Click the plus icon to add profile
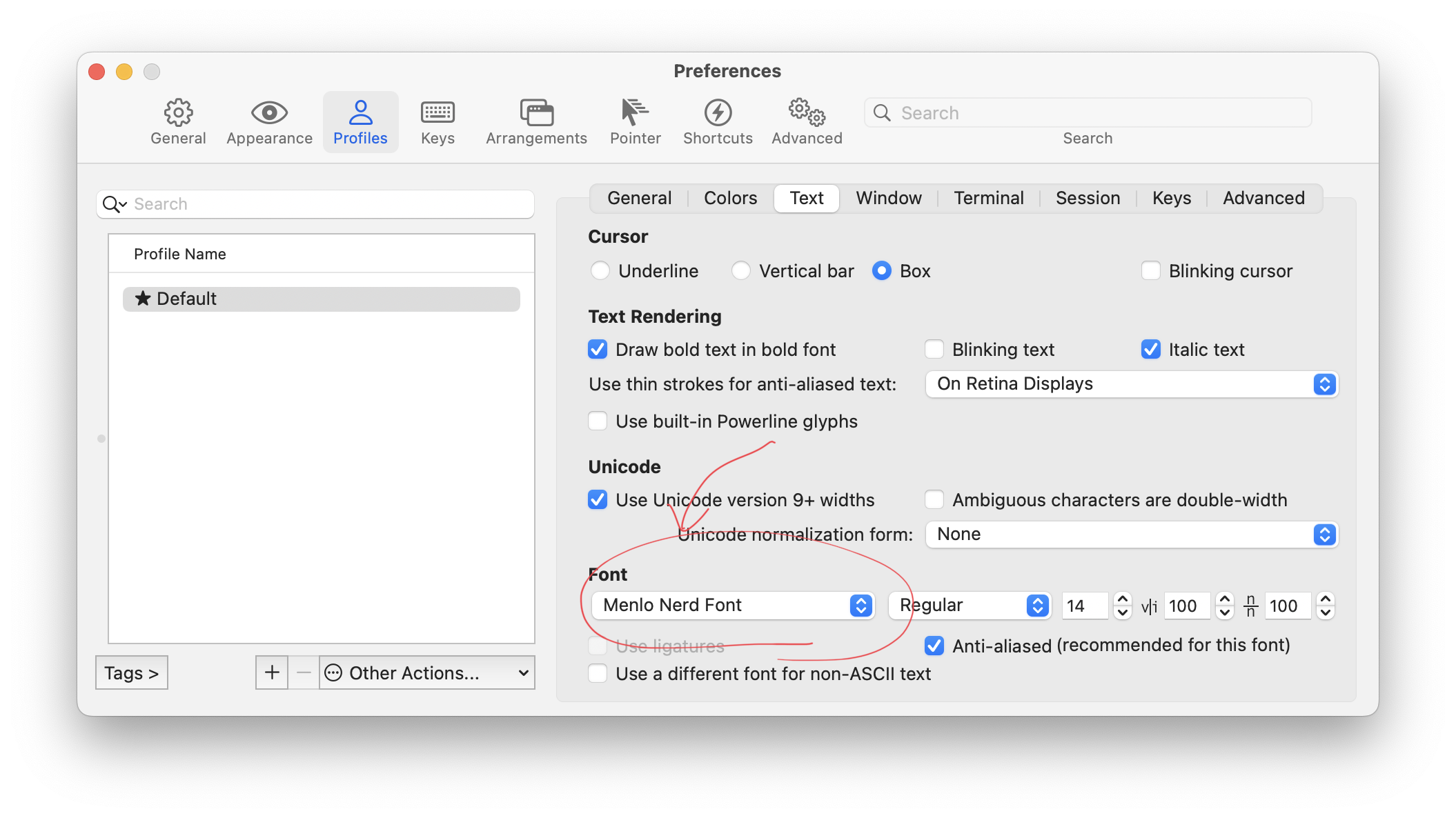The width and height of the screenshot is (1456, 818). click(272, 672)
